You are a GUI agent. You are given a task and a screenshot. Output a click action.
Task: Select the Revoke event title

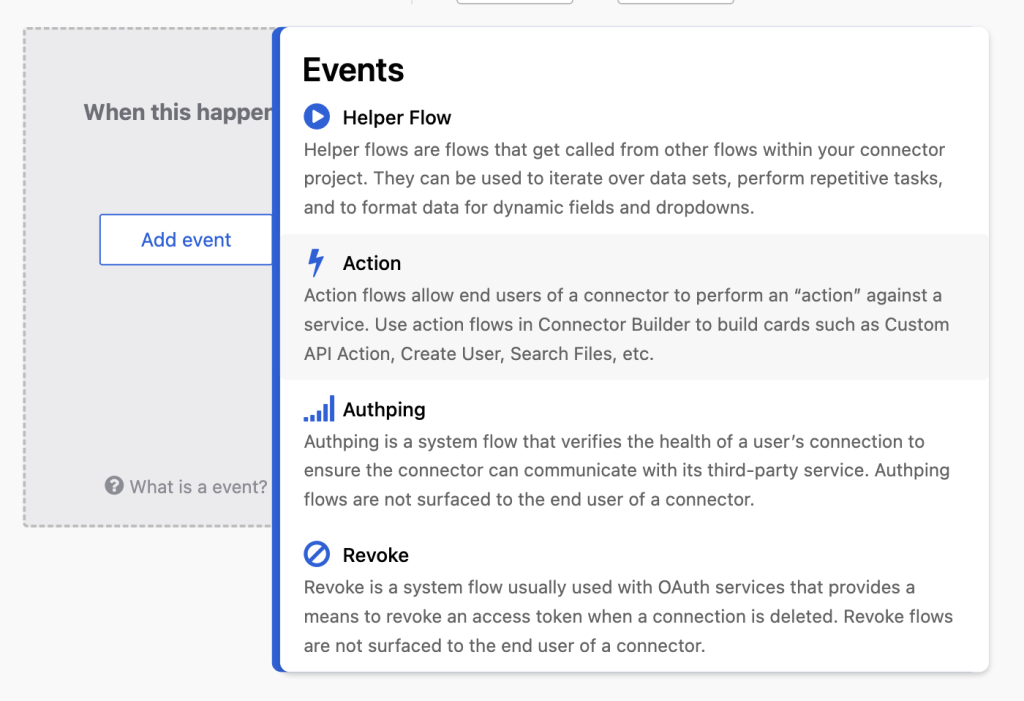click(x=376, y=555)
